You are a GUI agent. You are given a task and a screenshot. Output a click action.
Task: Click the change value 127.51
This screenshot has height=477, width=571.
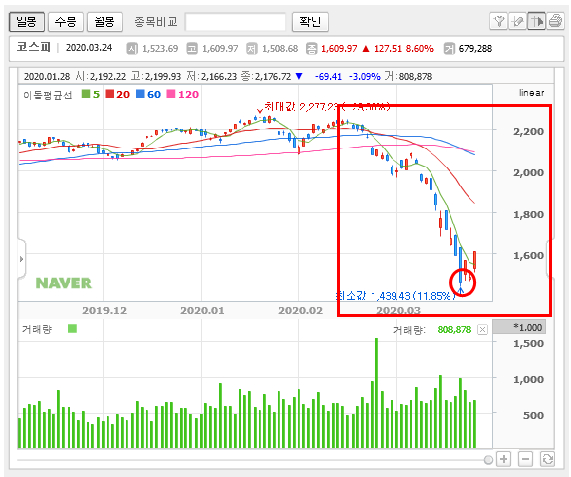387,48
